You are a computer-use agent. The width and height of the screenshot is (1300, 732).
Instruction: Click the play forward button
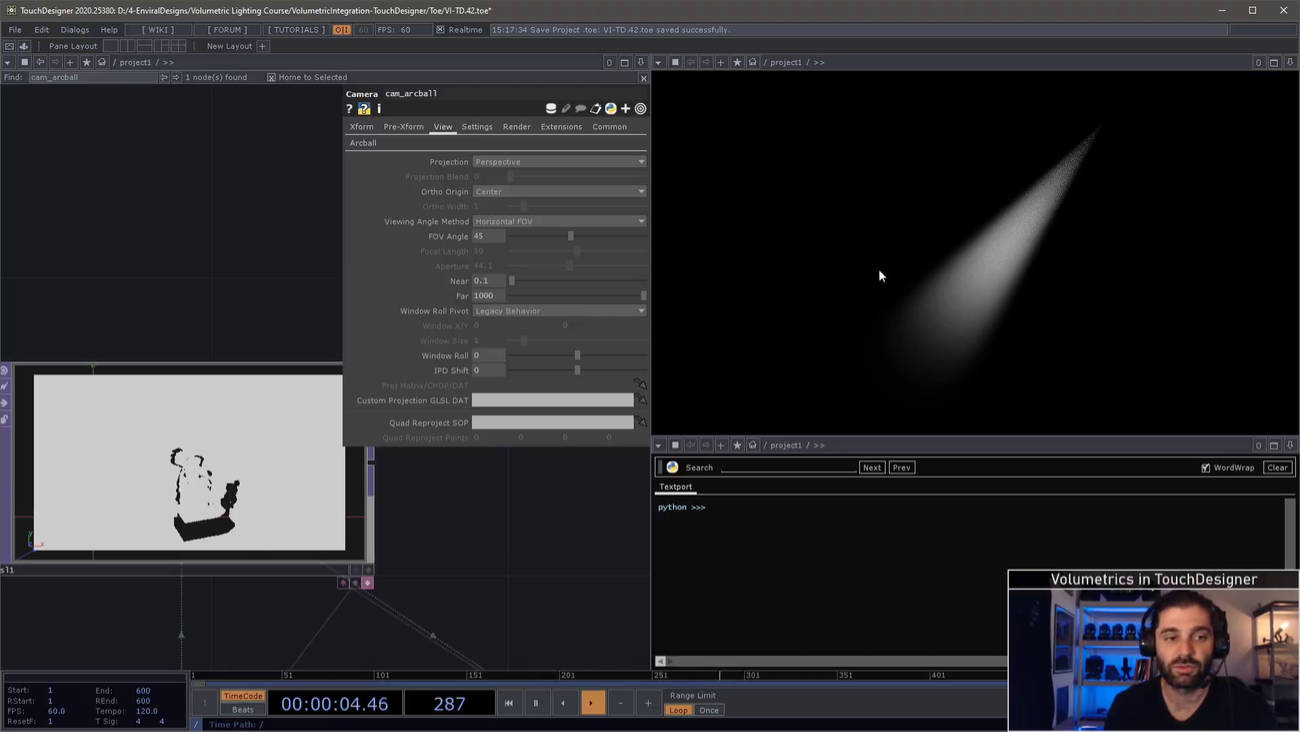click(592, 703)
